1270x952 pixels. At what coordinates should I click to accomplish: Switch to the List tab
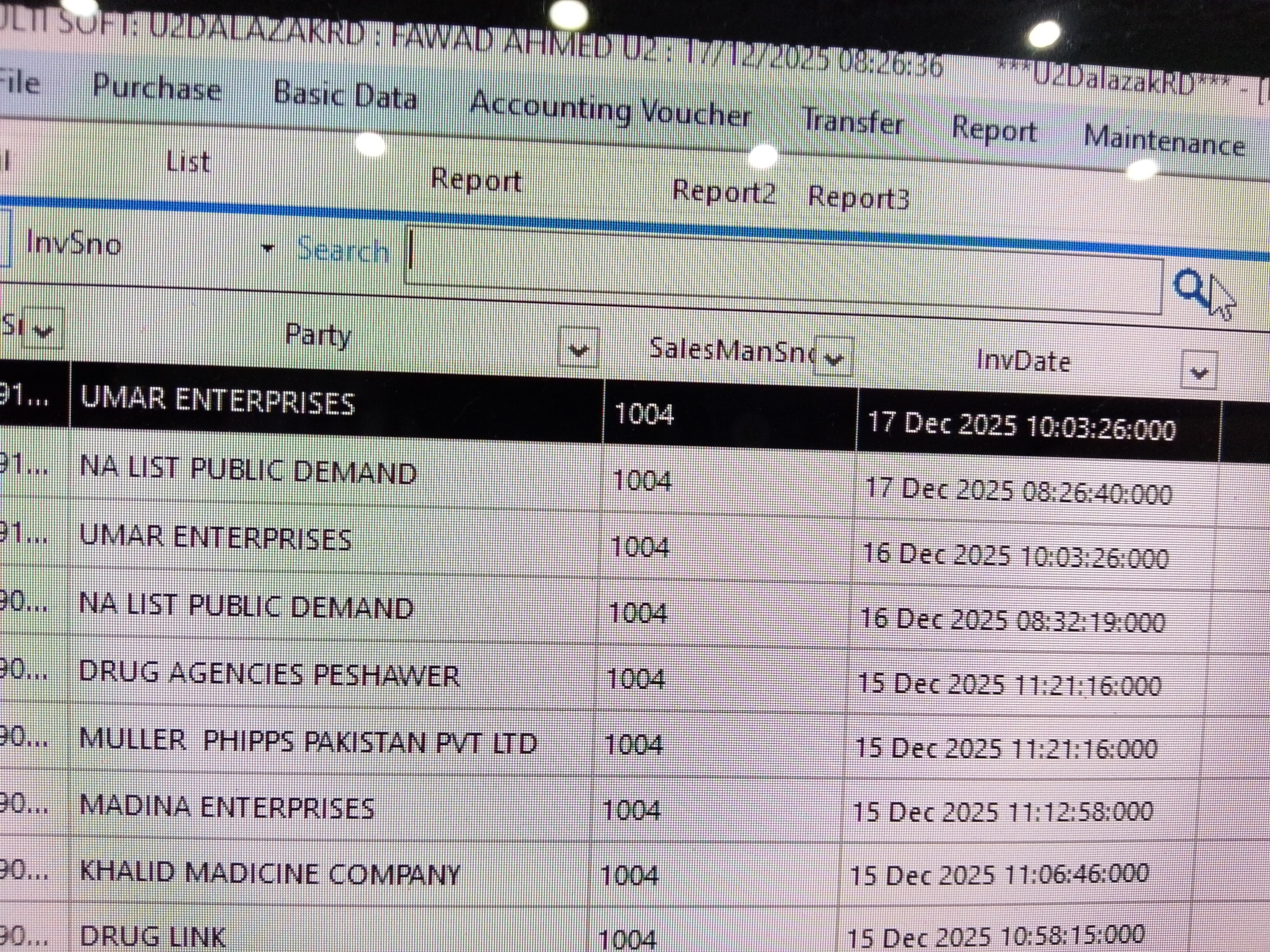tap(188, 162)
